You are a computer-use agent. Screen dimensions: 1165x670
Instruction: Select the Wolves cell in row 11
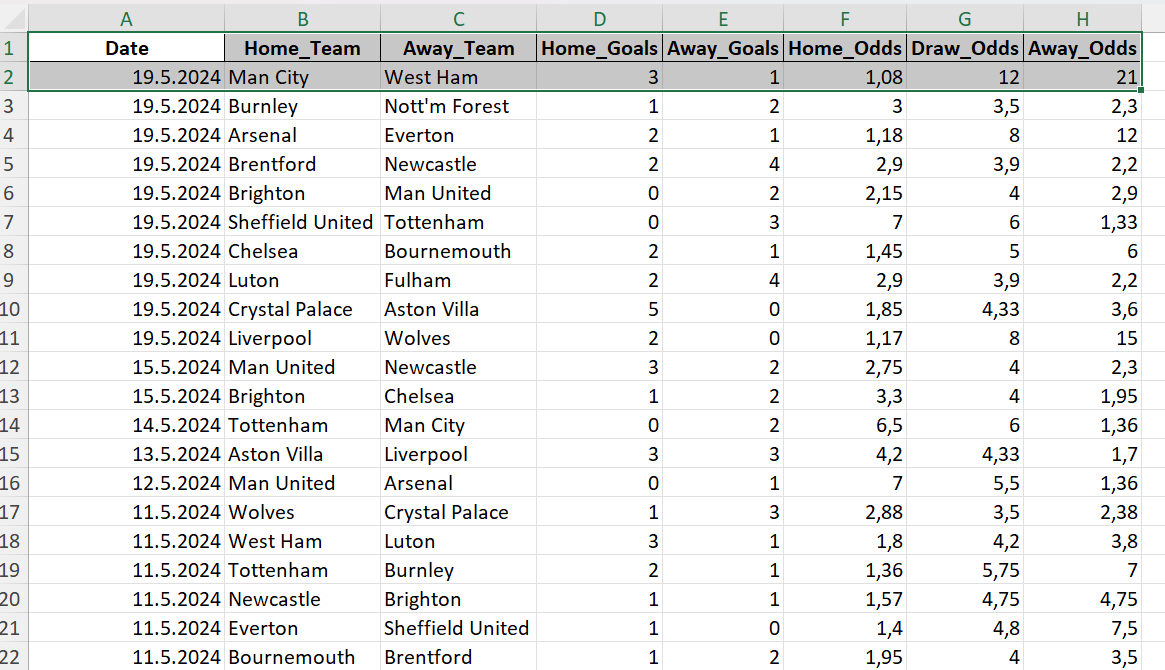tap(418, 338)
